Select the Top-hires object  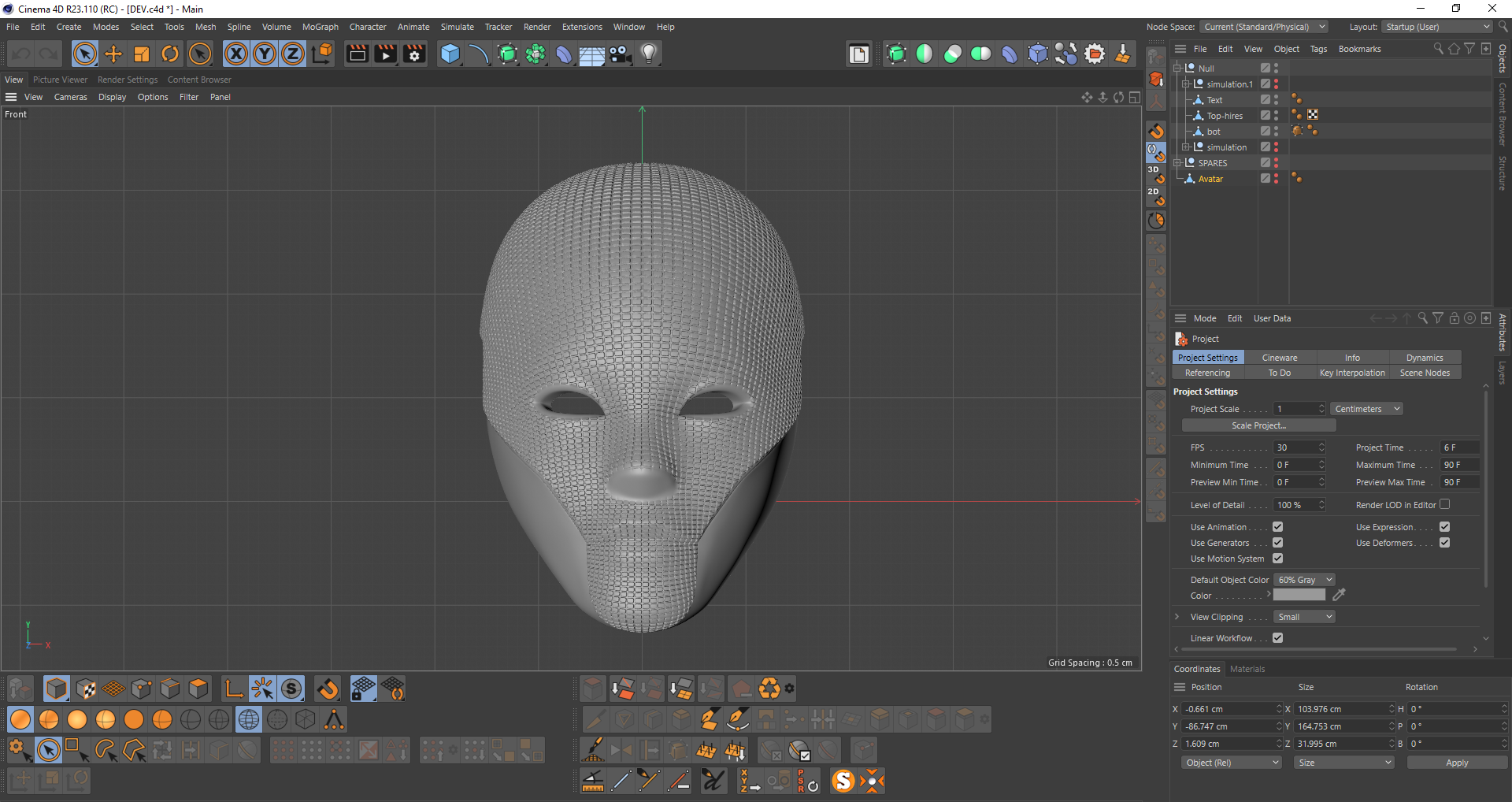point(1225,116)
